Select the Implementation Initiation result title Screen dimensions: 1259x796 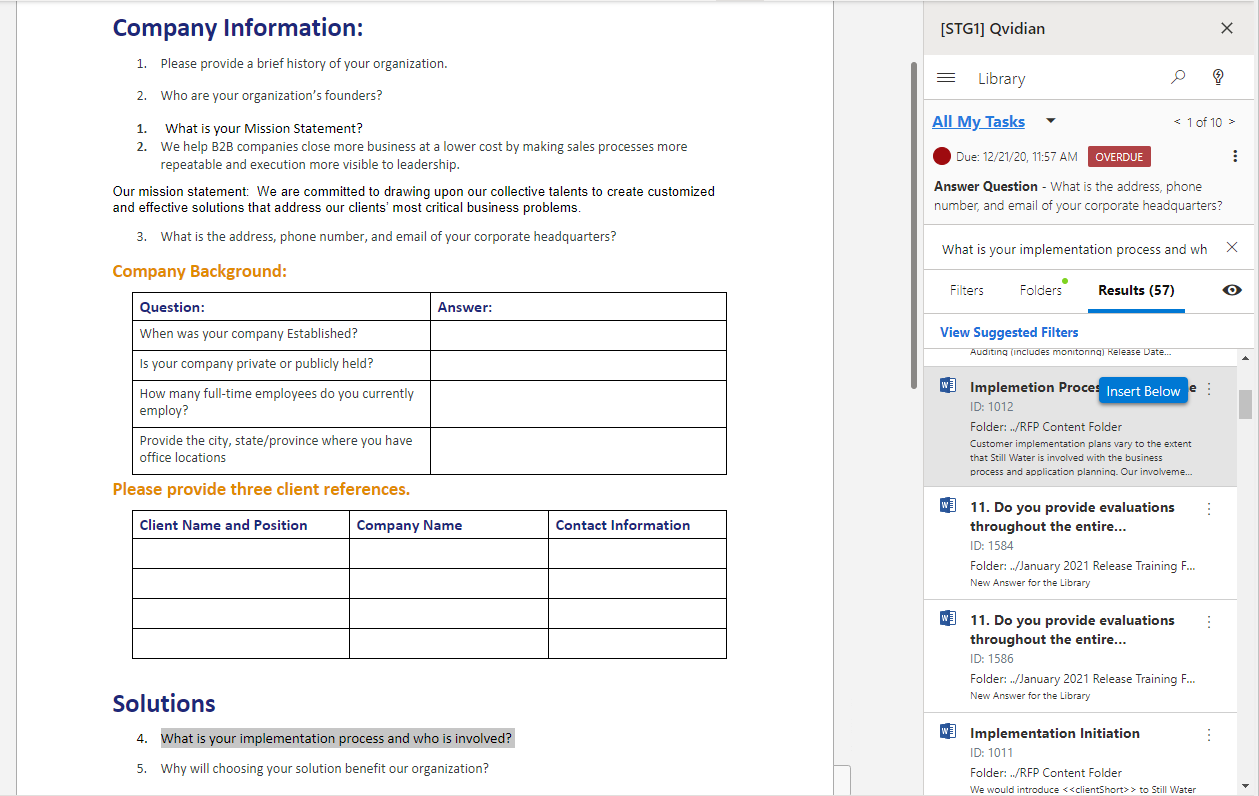coord(1055,733)
